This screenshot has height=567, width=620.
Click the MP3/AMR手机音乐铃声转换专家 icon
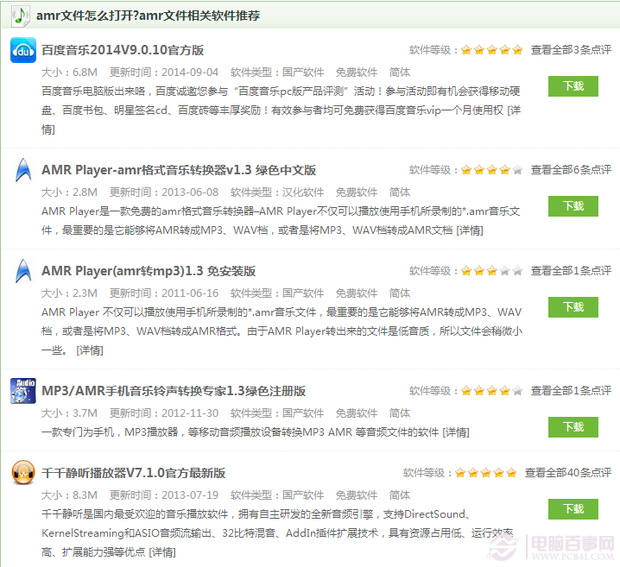tap(23, 391)
